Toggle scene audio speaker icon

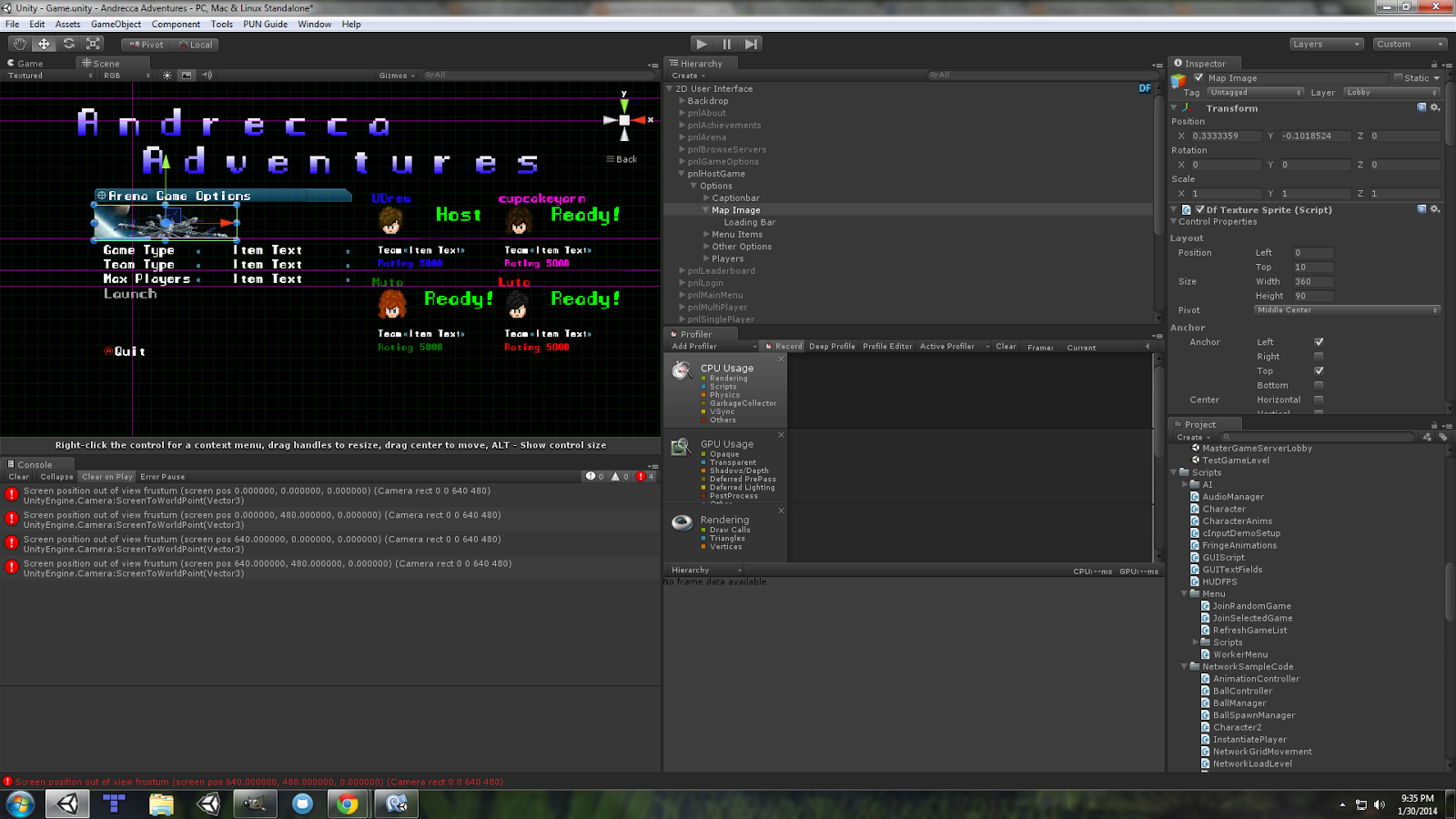tap(207, 76)
